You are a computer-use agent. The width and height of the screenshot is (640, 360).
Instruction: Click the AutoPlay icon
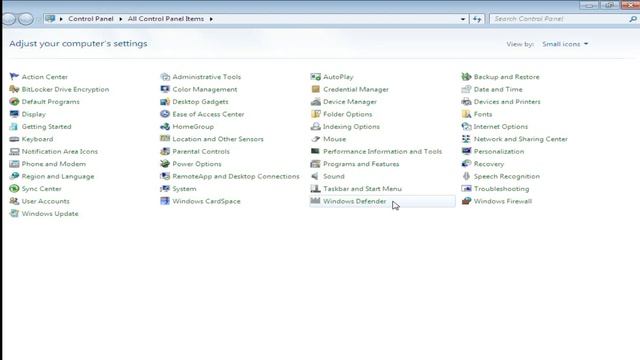pyautogui.click(x=316, y=77)
